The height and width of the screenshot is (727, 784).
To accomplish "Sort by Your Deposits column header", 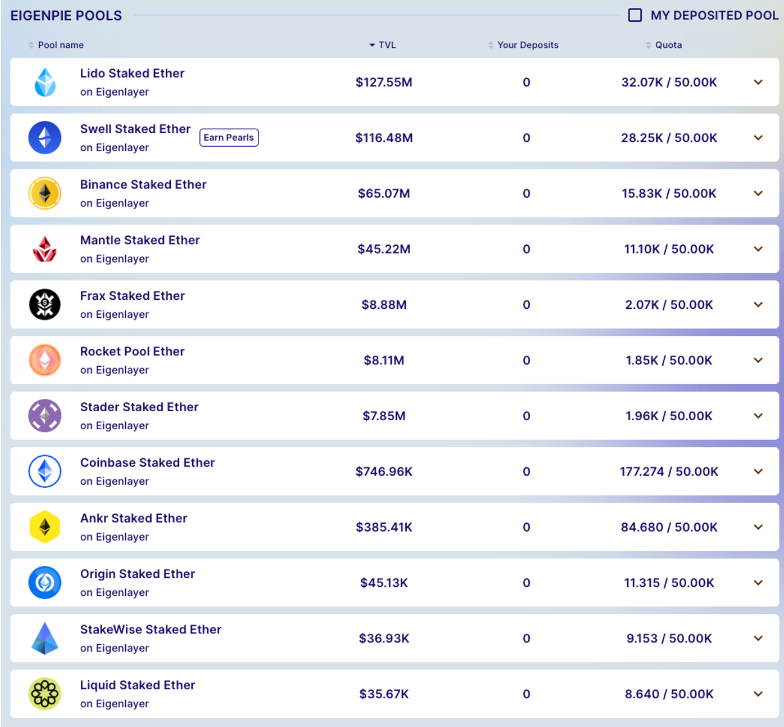I will pos(527,45).
